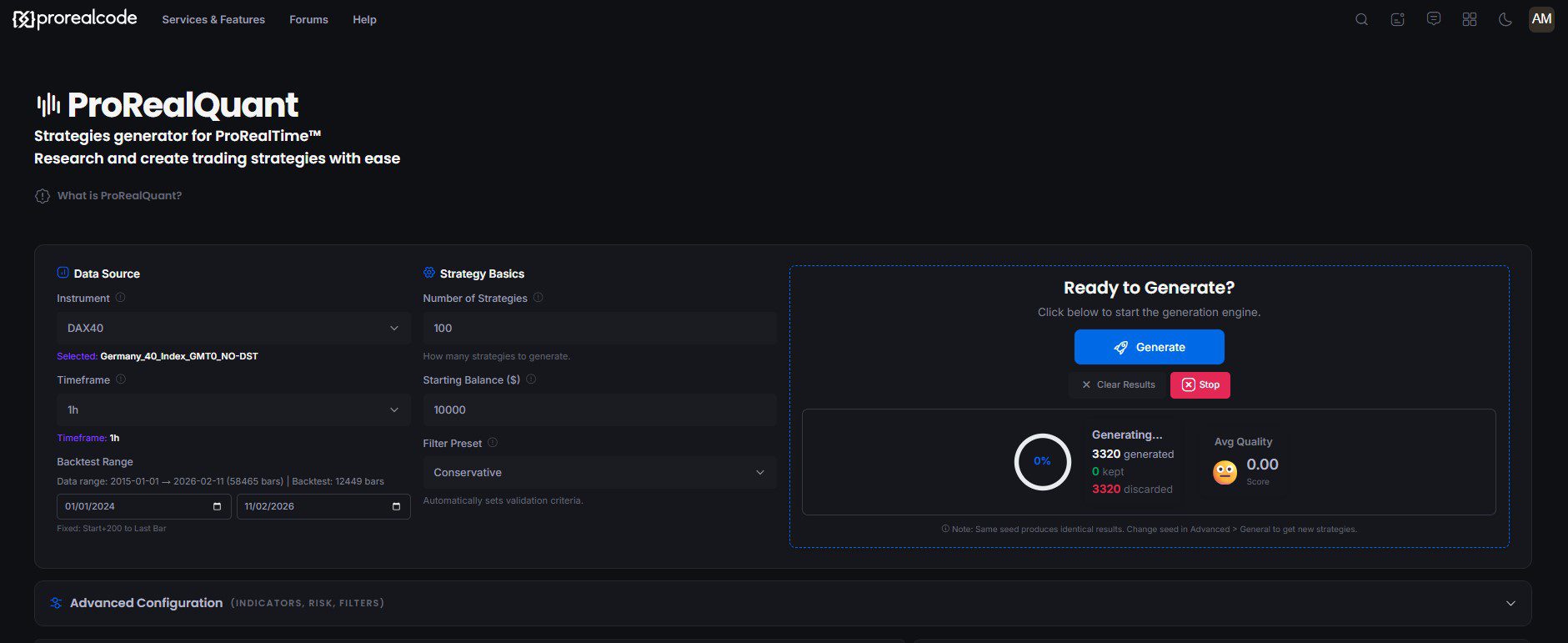Open the chat messages speech-bubble icon
Viewport: 1568px width, 643px height.
point(1434,19)
